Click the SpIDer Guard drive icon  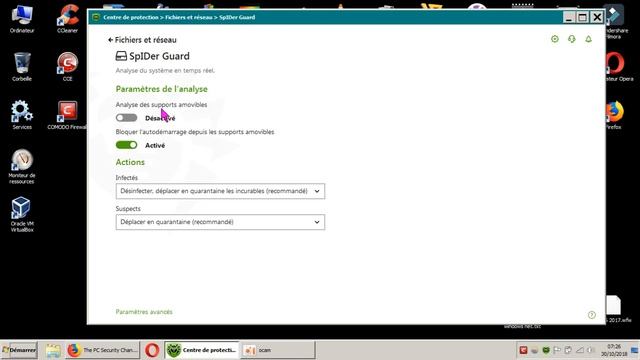tap(121, 56)
